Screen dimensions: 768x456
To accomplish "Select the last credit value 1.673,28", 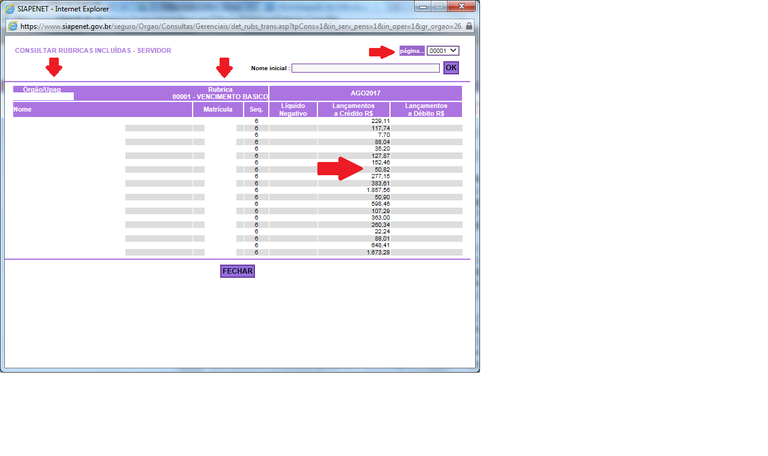I will click(x=375, y=252).
